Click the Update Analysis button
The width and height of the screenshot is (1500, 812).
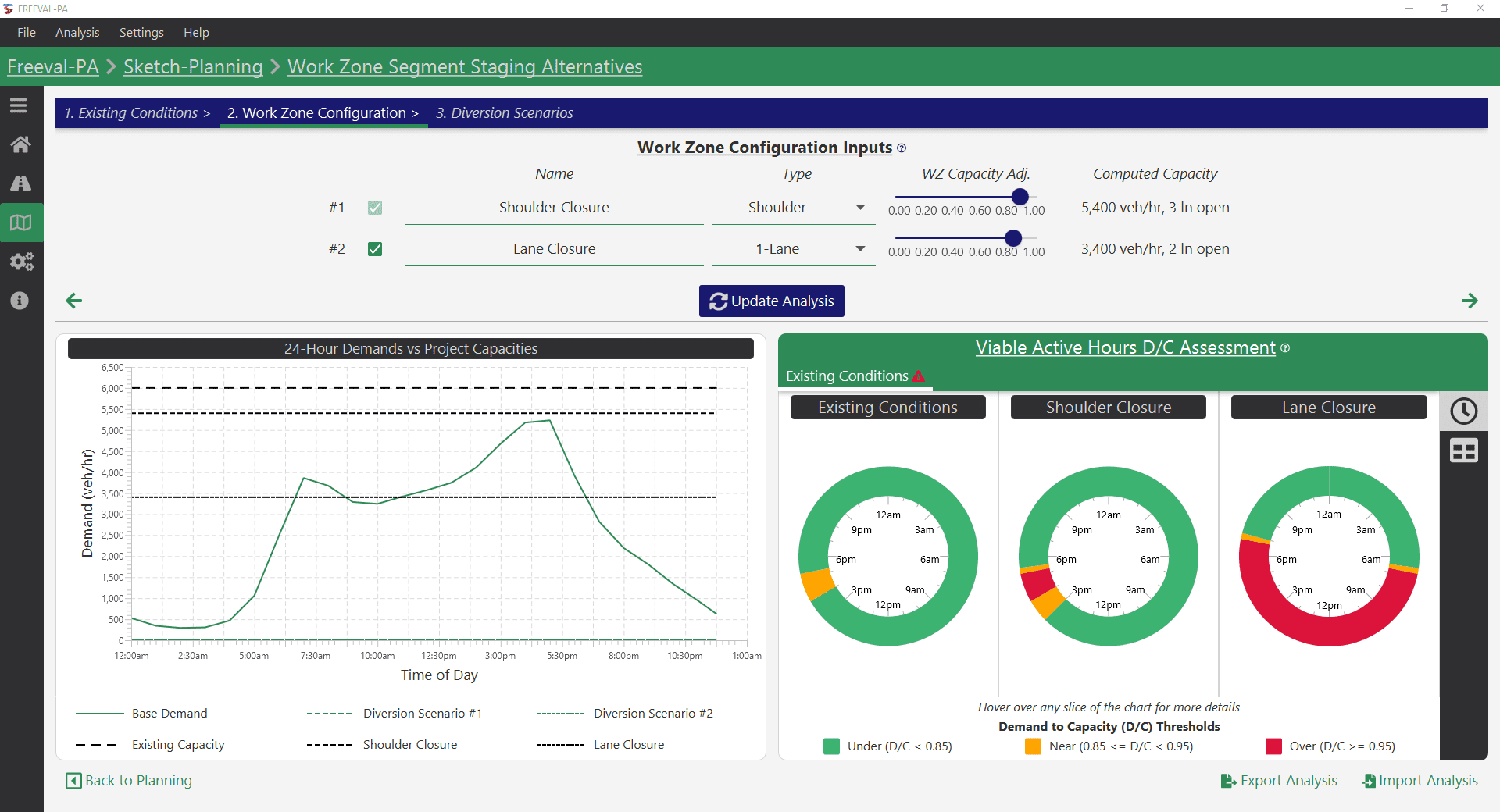click(772, 301)
